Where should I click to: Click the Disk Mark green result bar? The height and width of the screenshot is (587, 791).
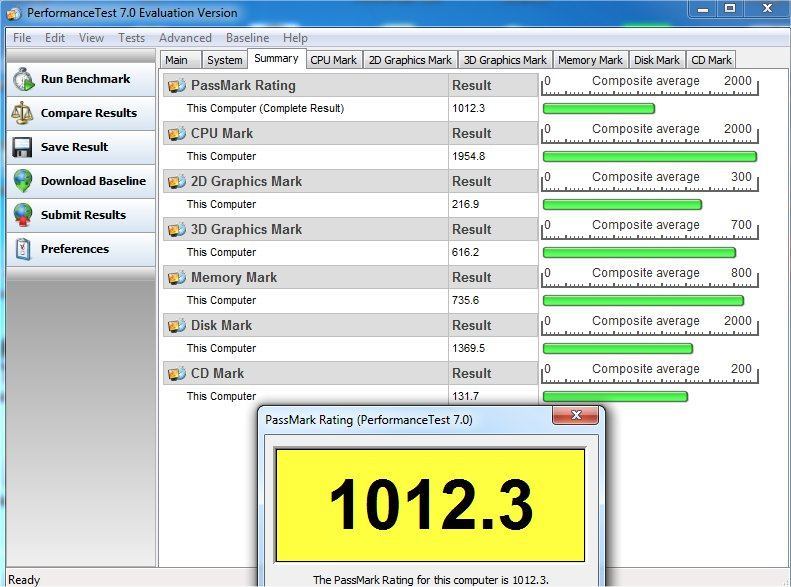(x=618, y=348)
